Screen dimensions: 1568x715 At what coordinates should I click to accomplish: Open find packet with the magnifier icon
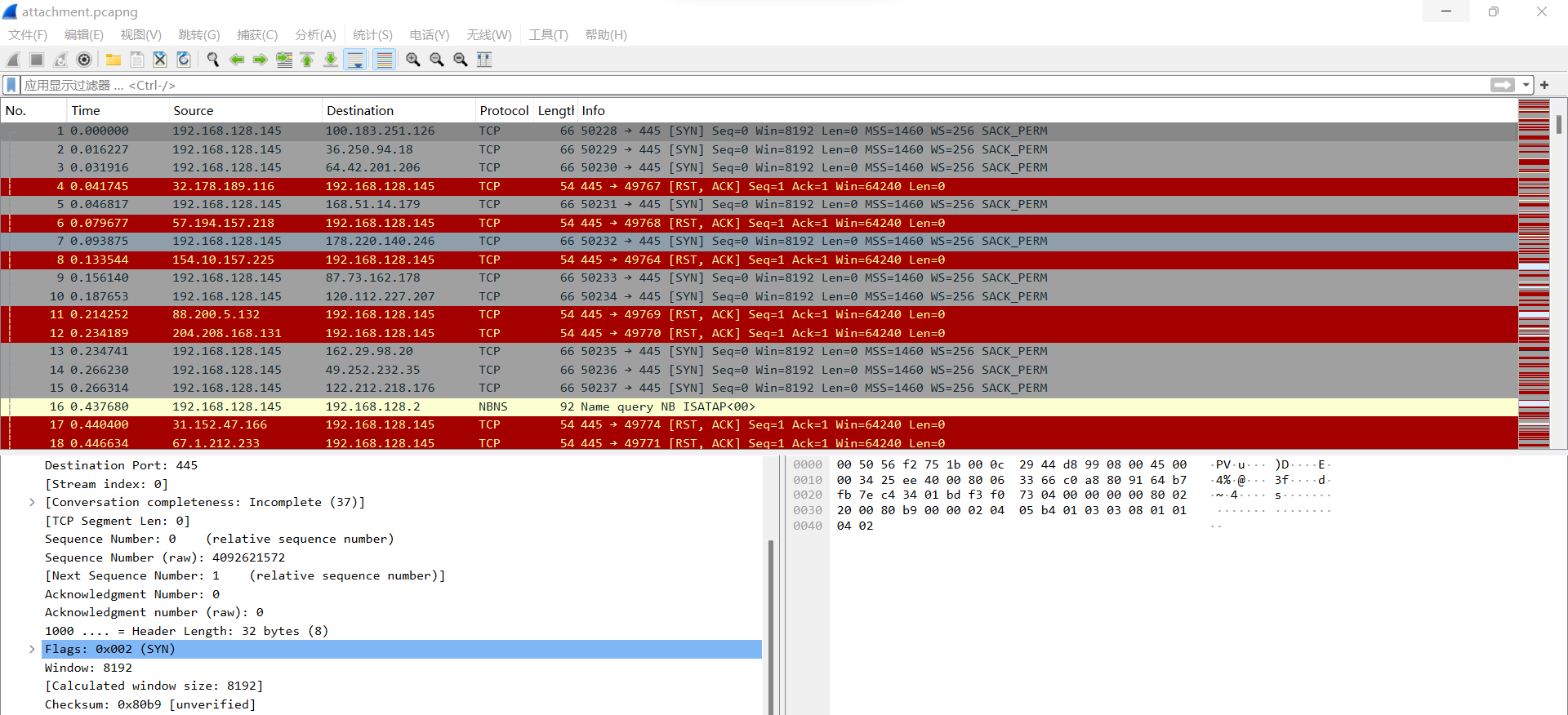pos(213,60)
